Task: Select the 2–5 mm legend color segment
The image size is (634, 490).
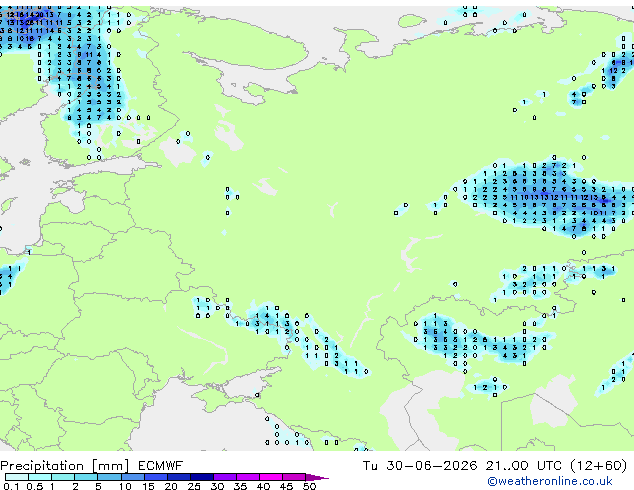Action: [x=86, y=477]
